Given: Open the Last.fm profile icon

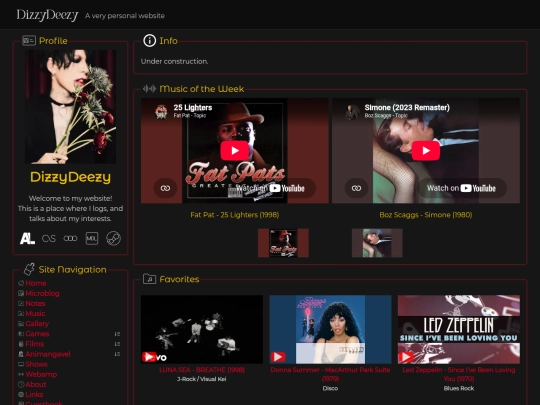Looking at the screenshot, I should tap(49, 238).
